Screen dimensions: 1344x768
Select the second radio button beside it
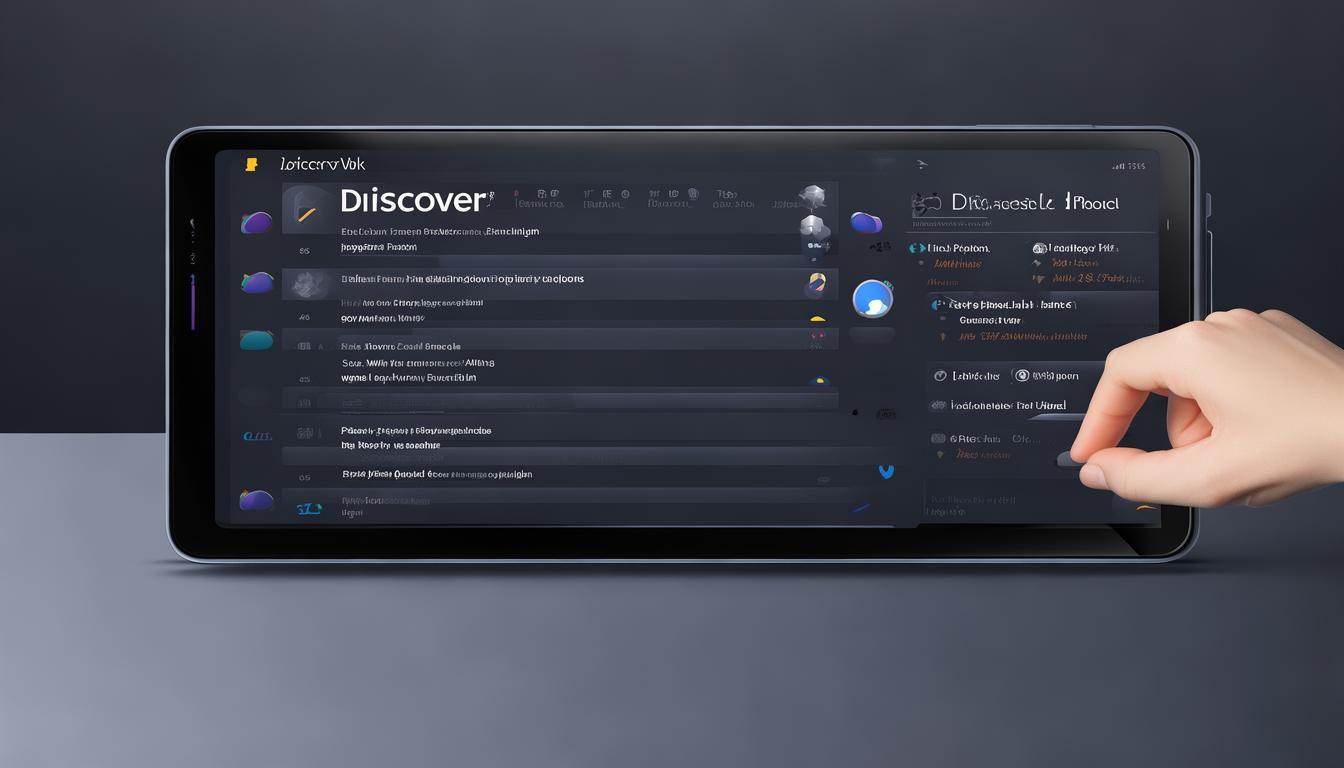pyautogui.click(x=1021, y=375)
